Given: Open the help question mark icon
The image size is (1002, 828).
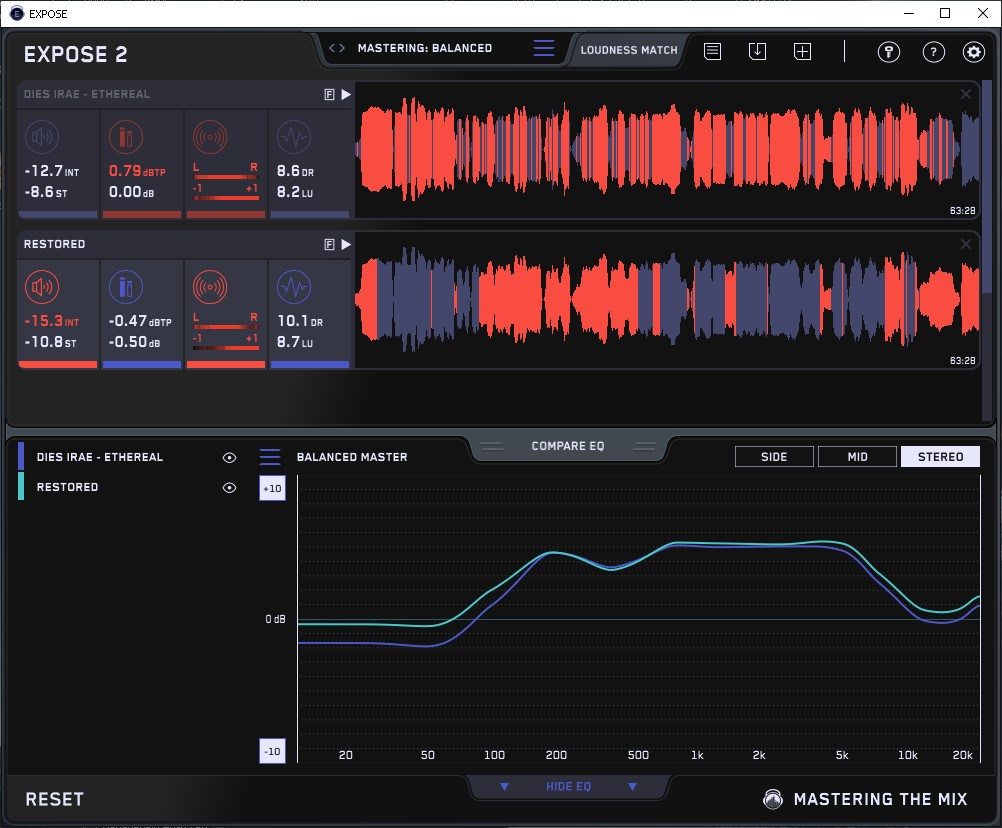Looking at the screenshot, I should (x=934, y=52).
